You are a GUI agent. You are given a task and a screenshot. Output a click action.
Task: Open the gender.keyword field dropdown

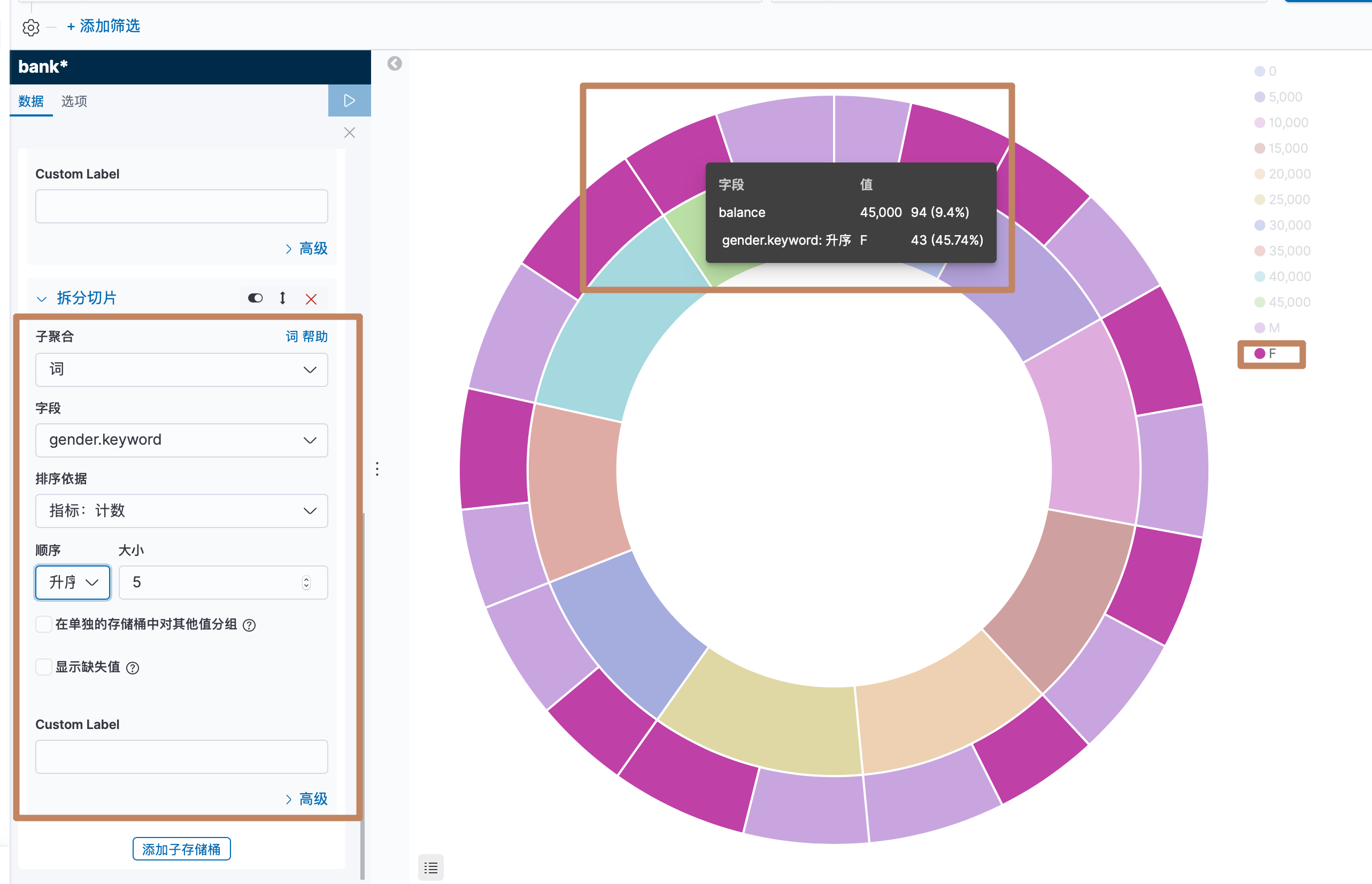pyautogui.click(x=181, y=440)
